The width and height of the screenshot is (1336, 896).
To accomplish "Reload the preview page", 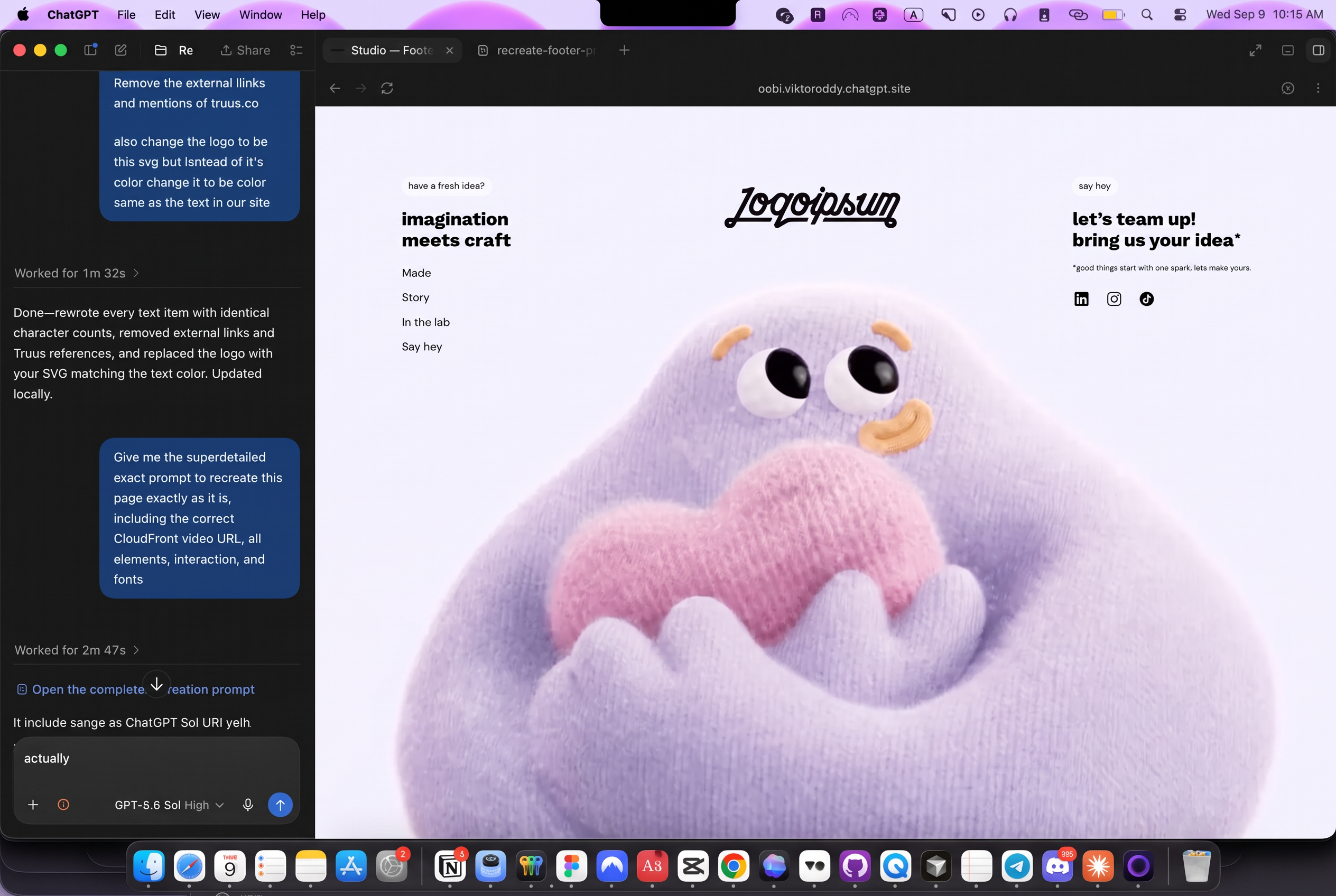I will pyautogui.click(x=387, y=88).
